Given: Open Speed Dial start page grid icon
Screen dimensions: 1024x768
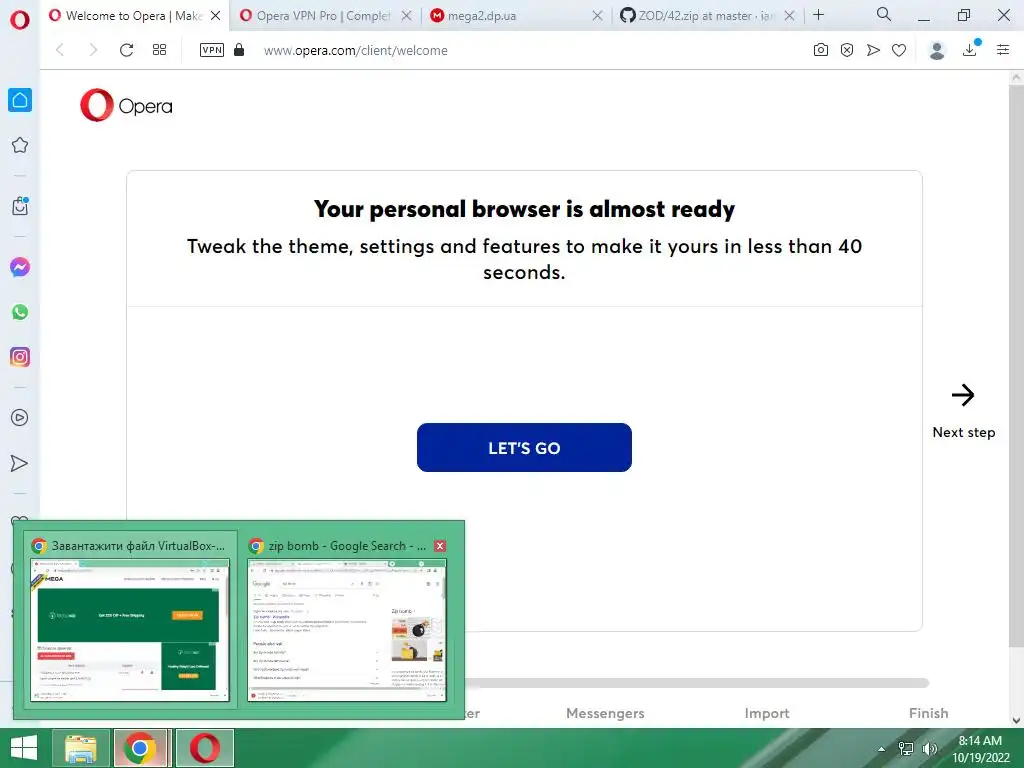Looking at the screenshot, I should click(x=159, y=50).
